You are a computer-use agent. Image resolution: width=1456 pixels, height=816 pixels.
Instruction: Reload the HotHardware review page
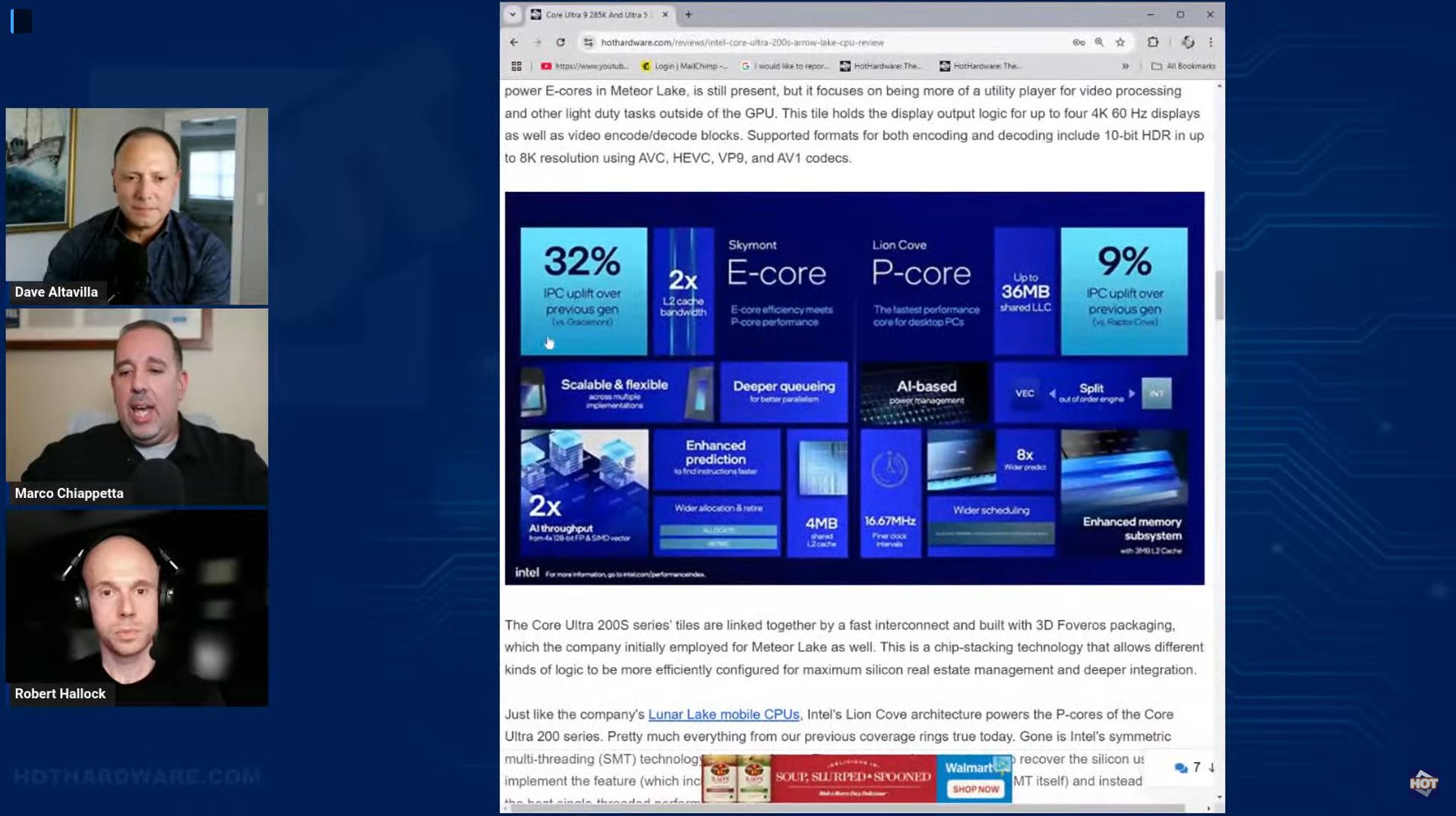coord(561,43)
